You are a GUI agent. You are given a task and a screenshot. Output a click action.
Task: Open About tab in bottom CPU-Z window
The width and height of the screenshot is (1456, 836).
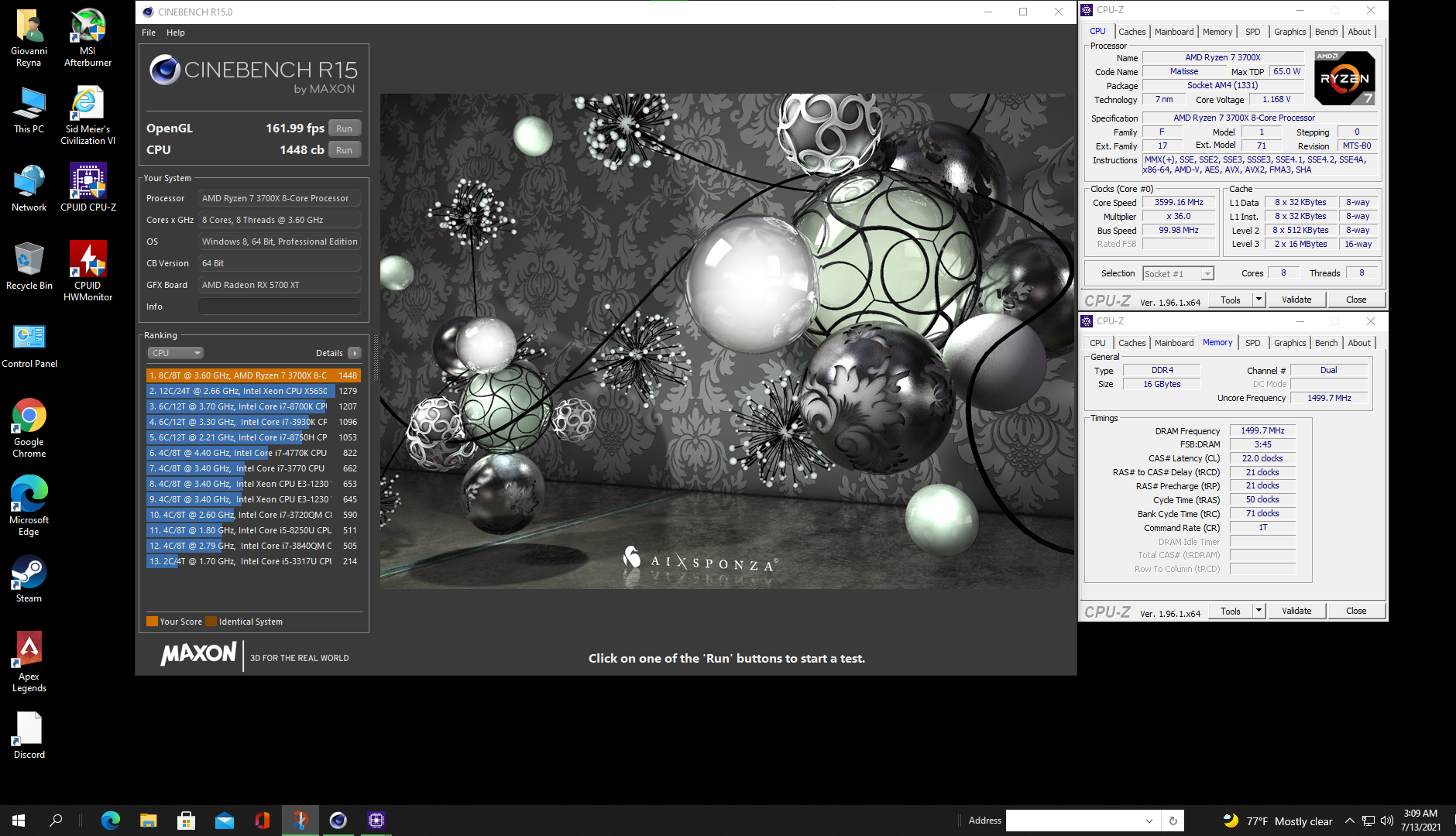1359,343
